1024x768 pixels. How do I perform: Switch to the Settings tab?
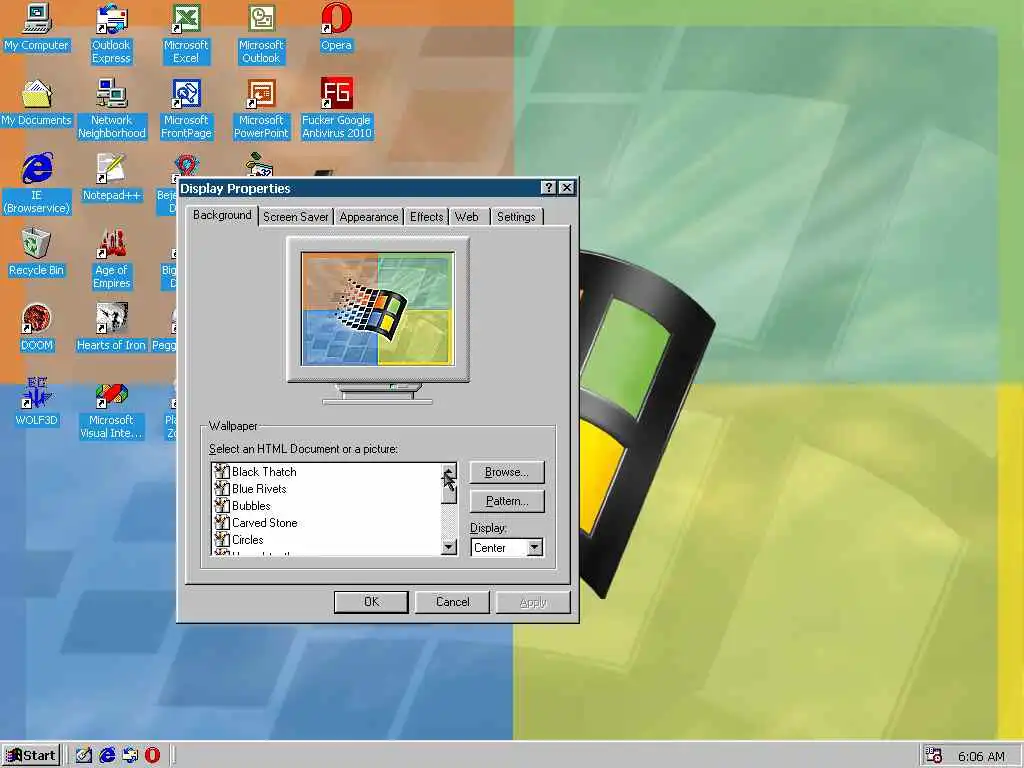pyautogui.click(x=516, y=217)
